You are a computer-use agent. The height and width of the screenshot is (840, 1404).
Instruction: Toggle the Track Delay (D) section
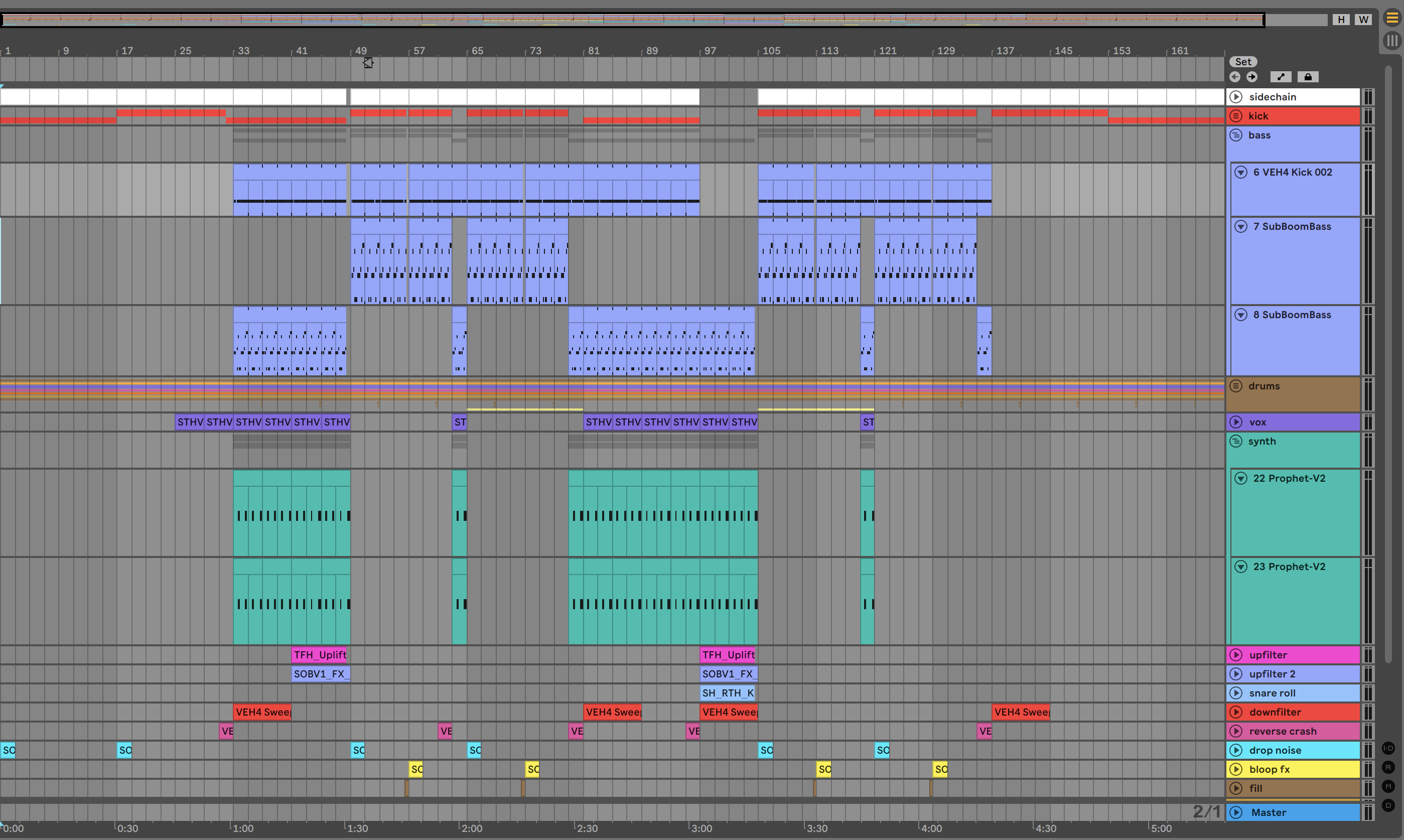point(1388,805)
